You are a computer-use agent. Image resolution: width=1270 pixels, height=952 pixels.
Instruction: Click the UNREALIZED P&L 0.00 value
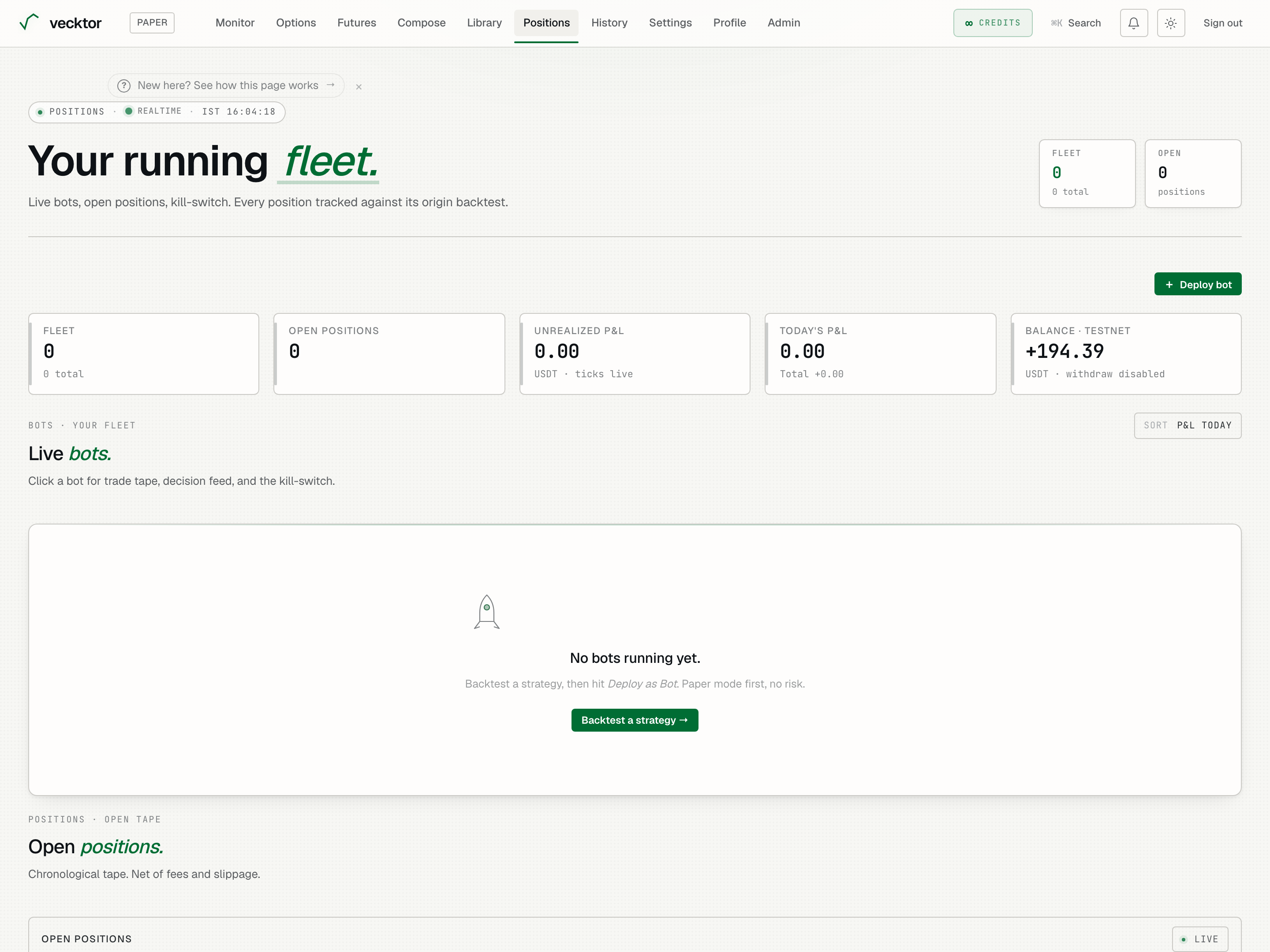[557, 351]
